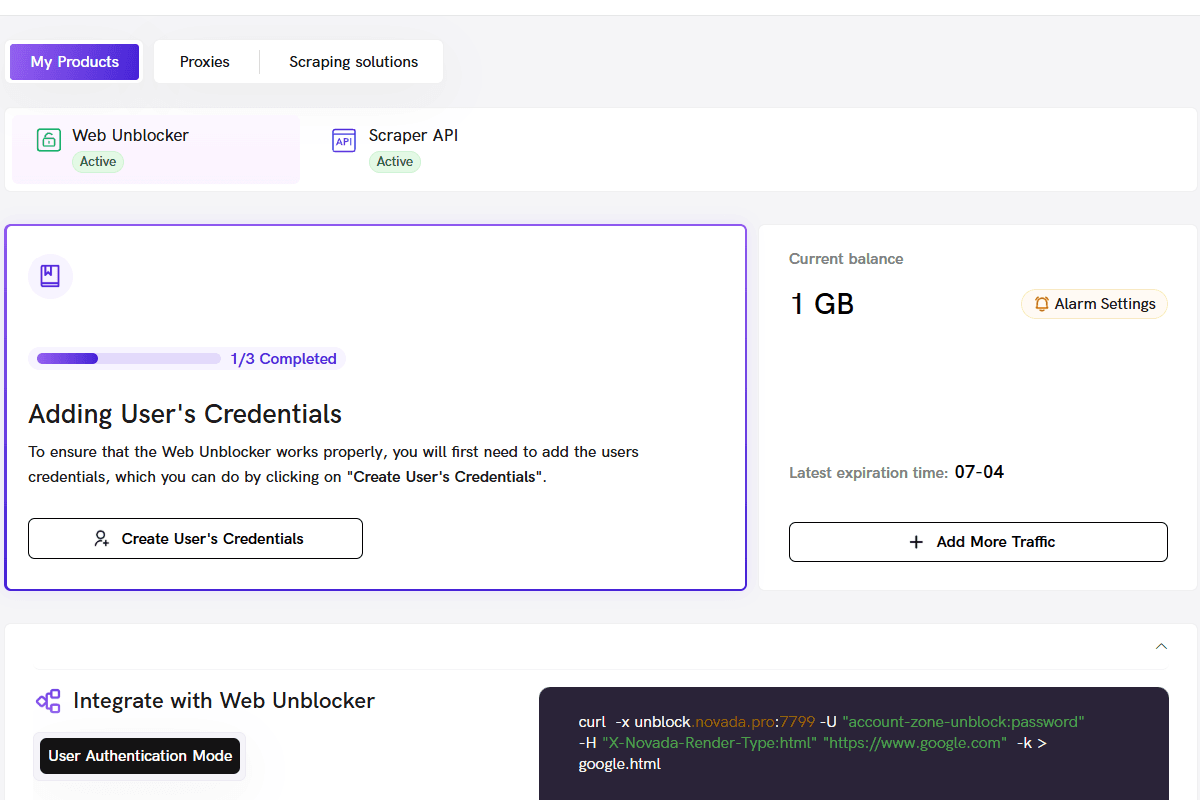Viewport: 1200px width, 800px height.
Task: Click the user-plus icon on Create Credentials
Action: click(102, 539)
